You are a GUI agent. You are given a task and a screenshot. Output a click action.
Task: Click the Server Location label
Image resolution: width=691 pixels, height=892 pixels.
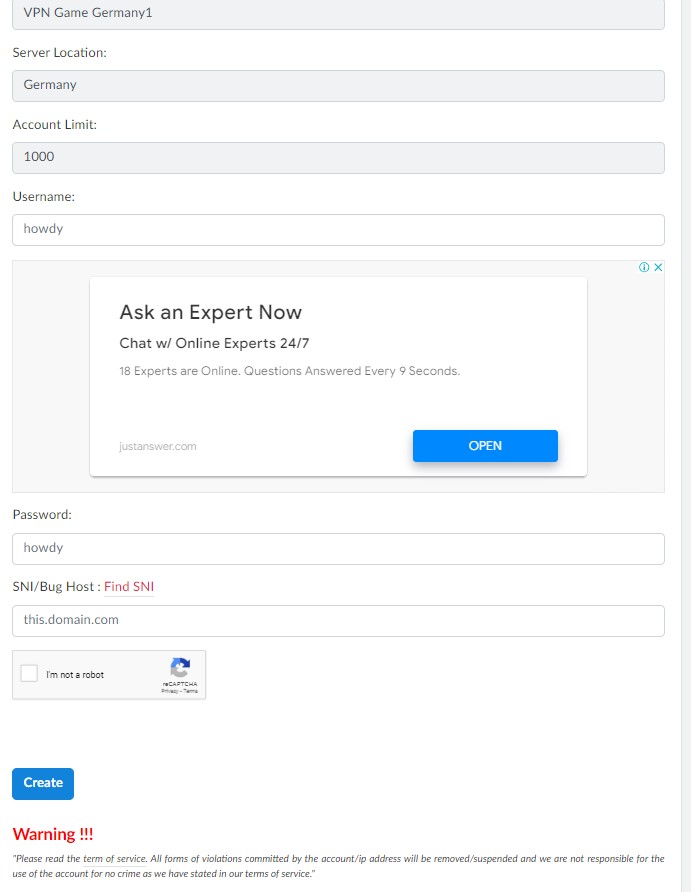click(60, 52)
